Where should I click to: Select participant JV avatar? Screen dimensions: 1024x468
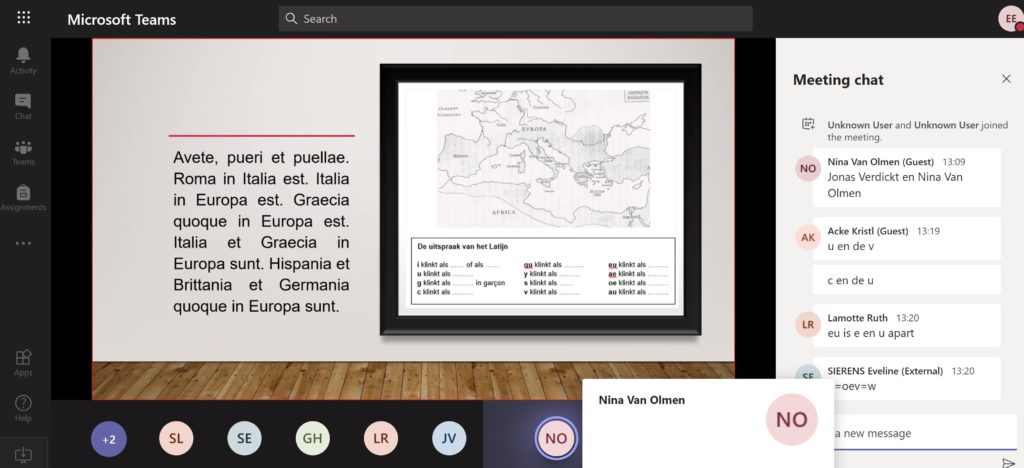click(449, 438)
